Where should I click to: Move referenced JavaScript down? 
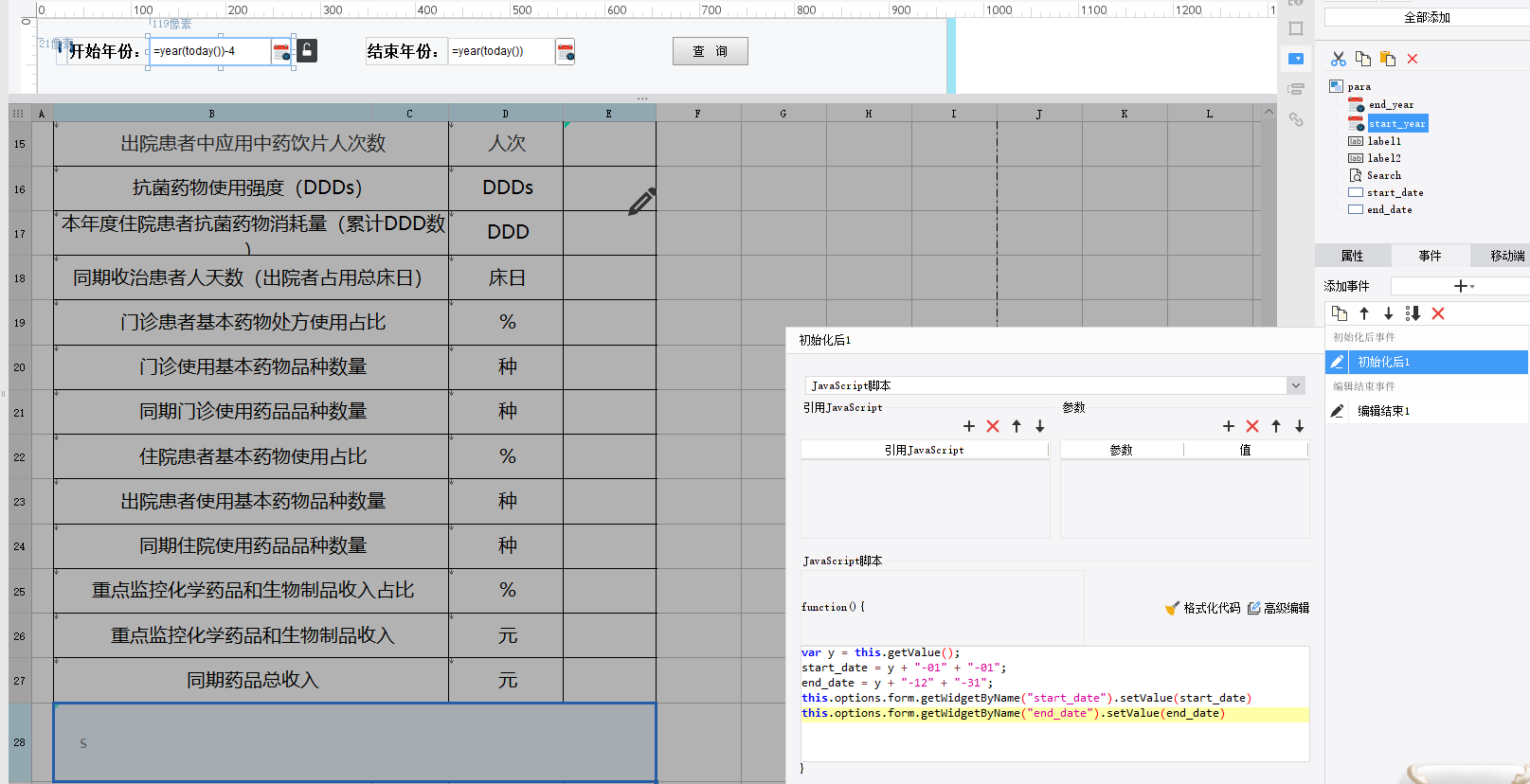pyautogui.click(x=1040, y=426)
